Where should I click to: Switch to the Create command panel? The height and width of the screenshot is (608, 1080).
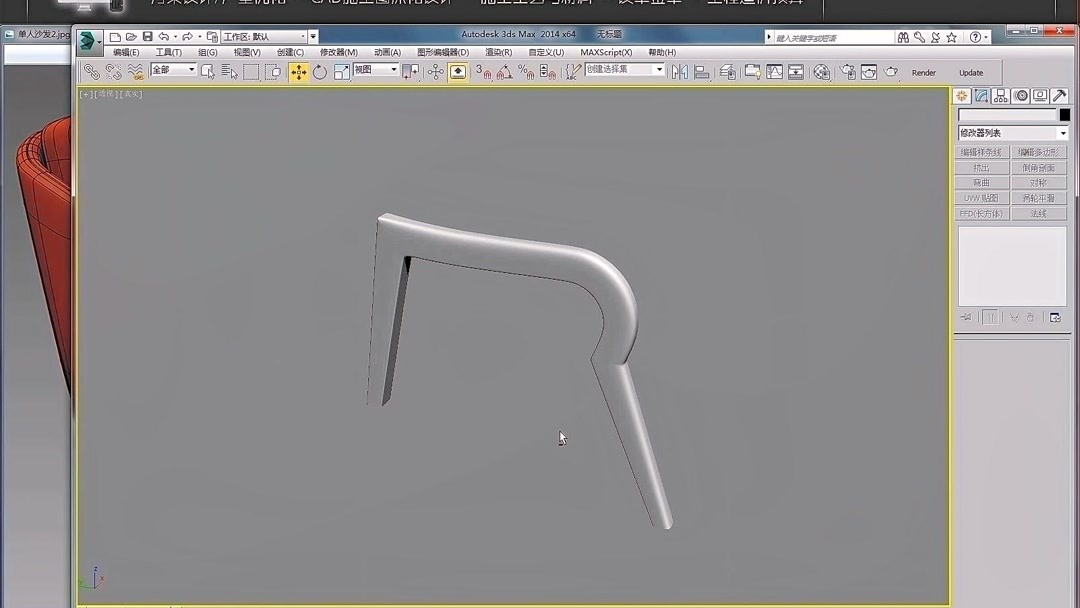coord(961,95)
